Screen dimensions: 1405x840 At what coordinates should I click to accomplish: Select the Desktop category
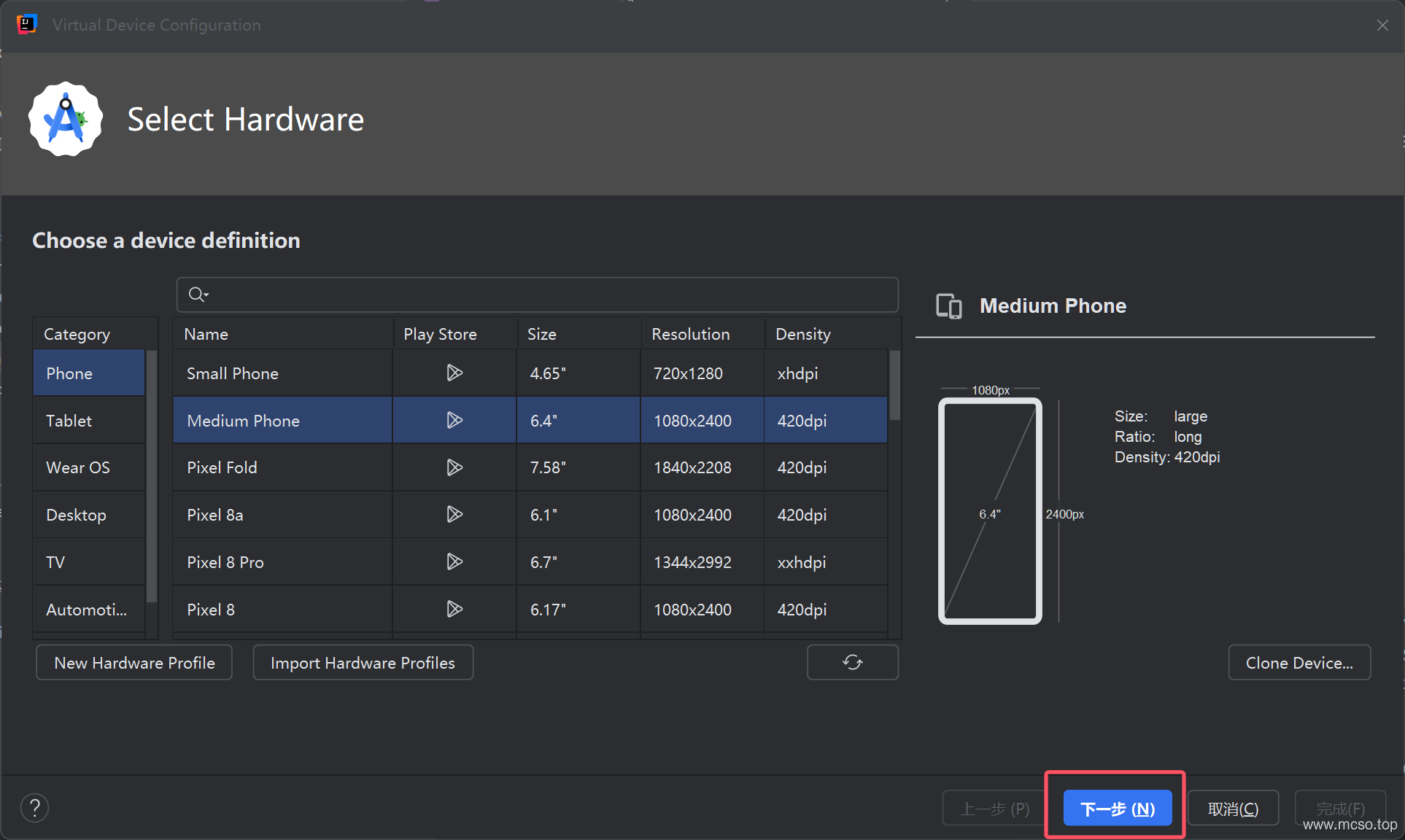(89, 515)
